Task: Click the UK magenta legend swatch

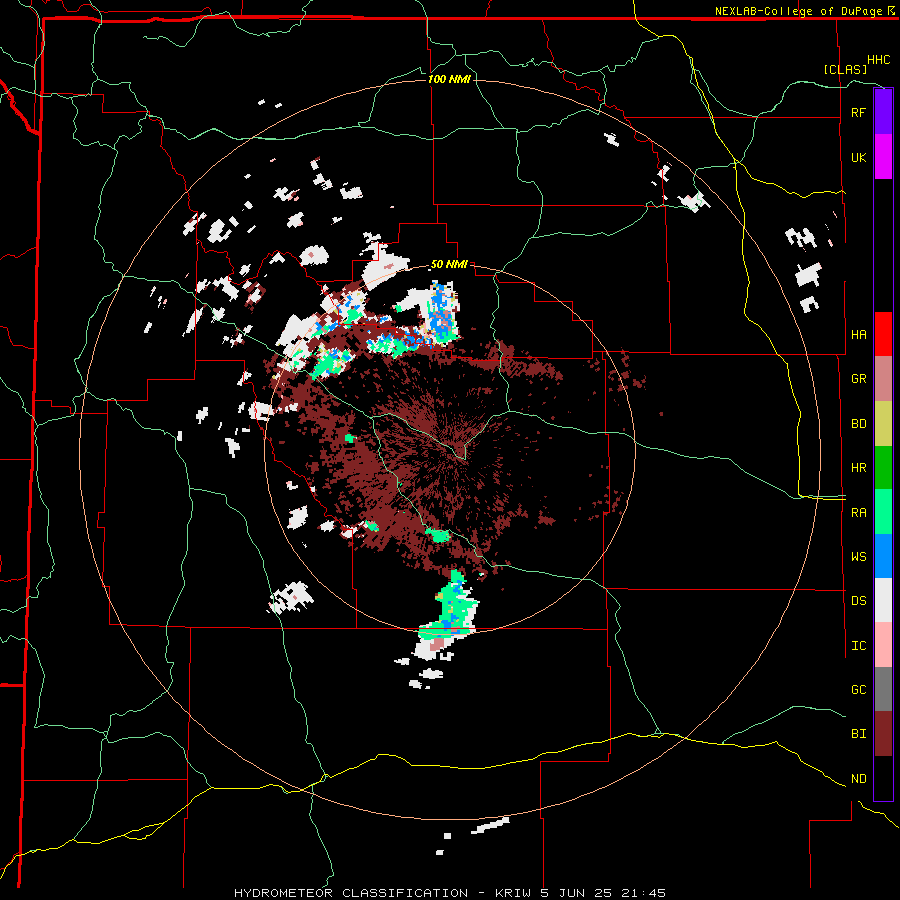Action: click(x=883, y=157)
